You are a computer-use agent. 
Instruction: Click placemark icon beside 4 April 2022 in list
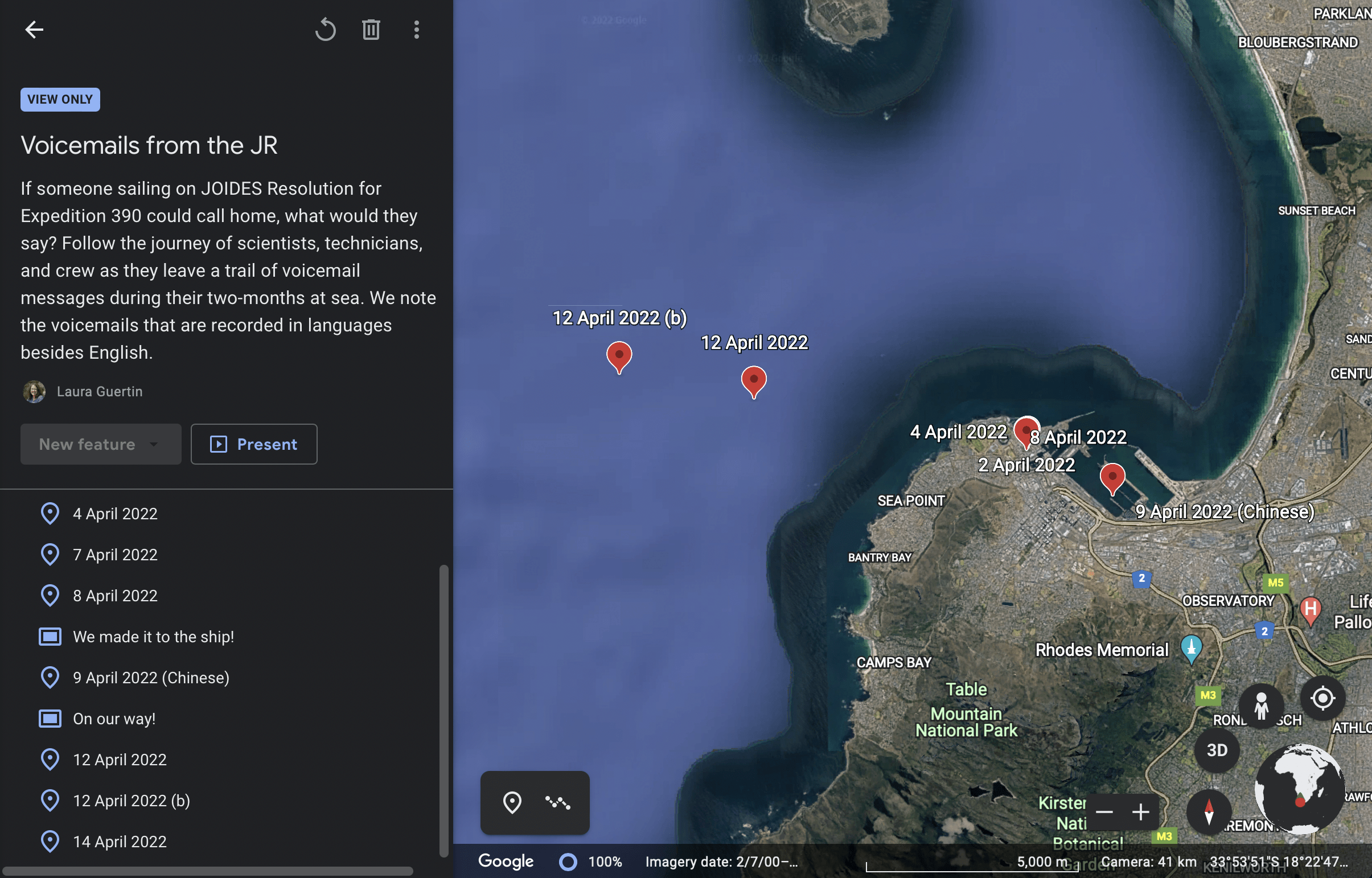tap(50, 514)
